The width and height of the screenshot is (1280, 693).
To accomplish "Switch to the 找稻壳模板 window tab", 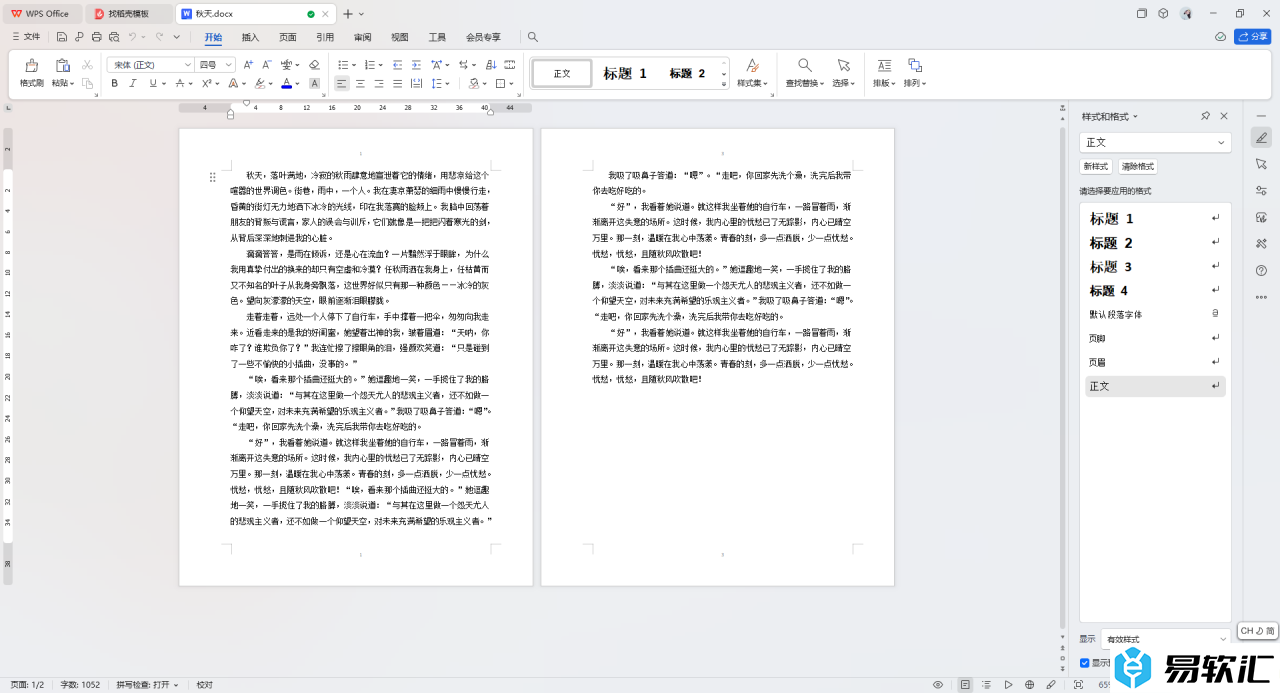I will pos(129,14).
